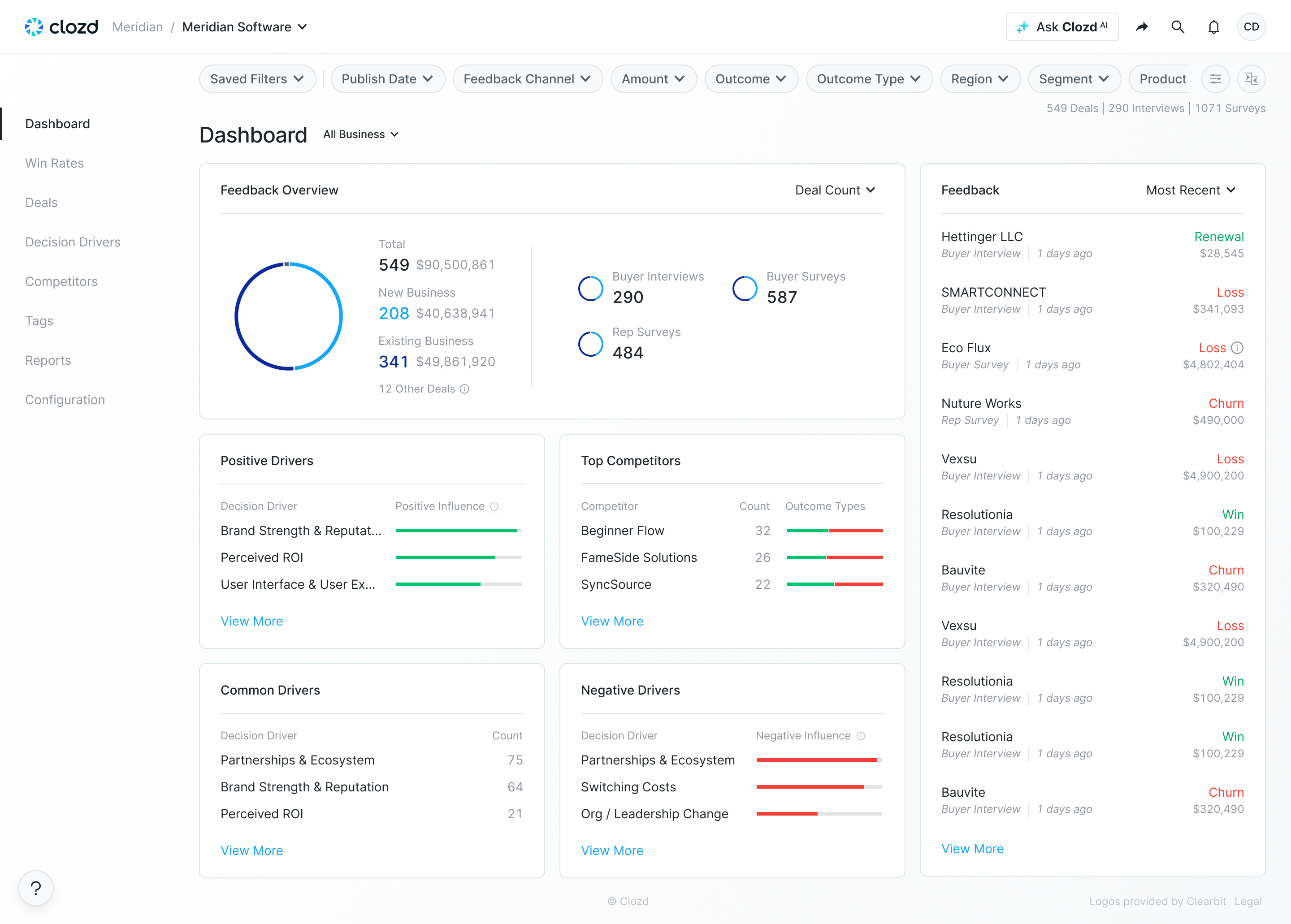Click info icon next to Positive Influence
The width and height of the screenshot is (1291, 924).
click(494, 506)
